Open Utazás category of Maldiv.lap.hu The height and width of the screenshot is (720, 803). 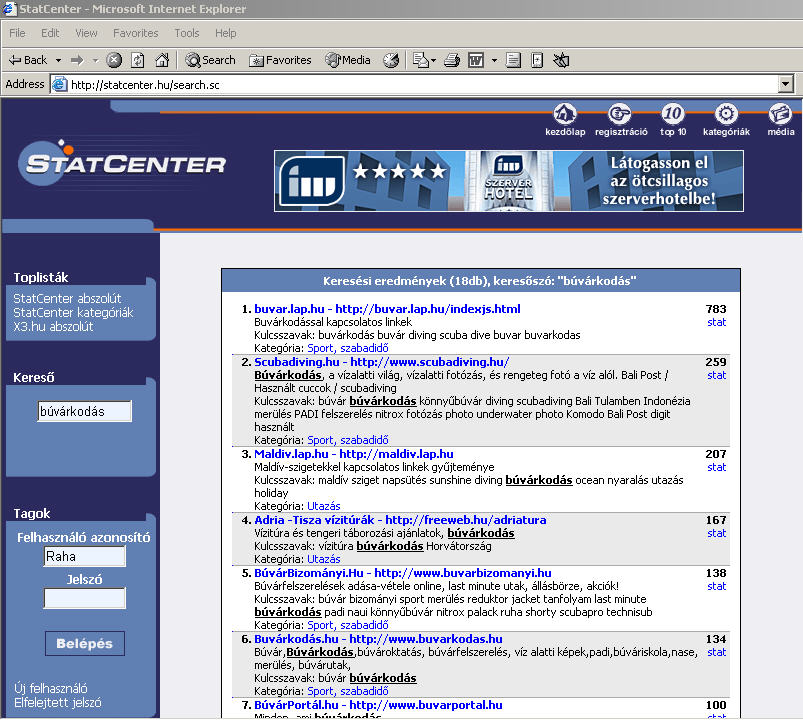pyautogui.click(x=324, y=506)
